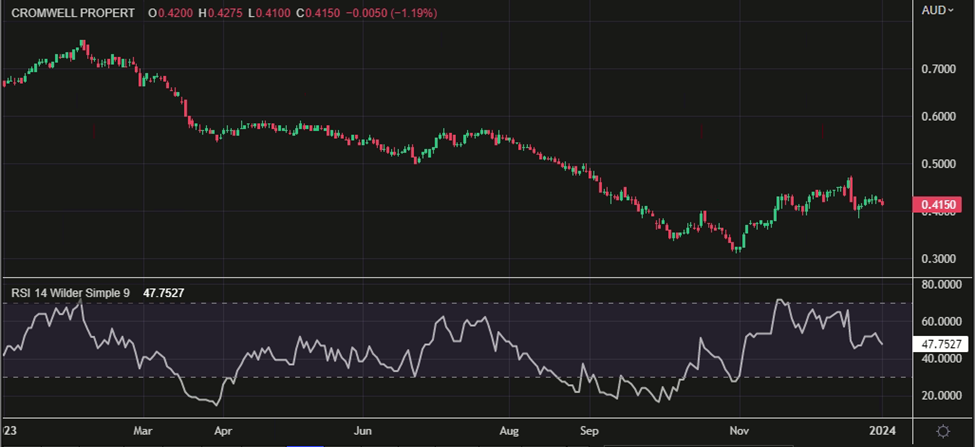Click the red 0.4150 current price tag

[937, 204]
